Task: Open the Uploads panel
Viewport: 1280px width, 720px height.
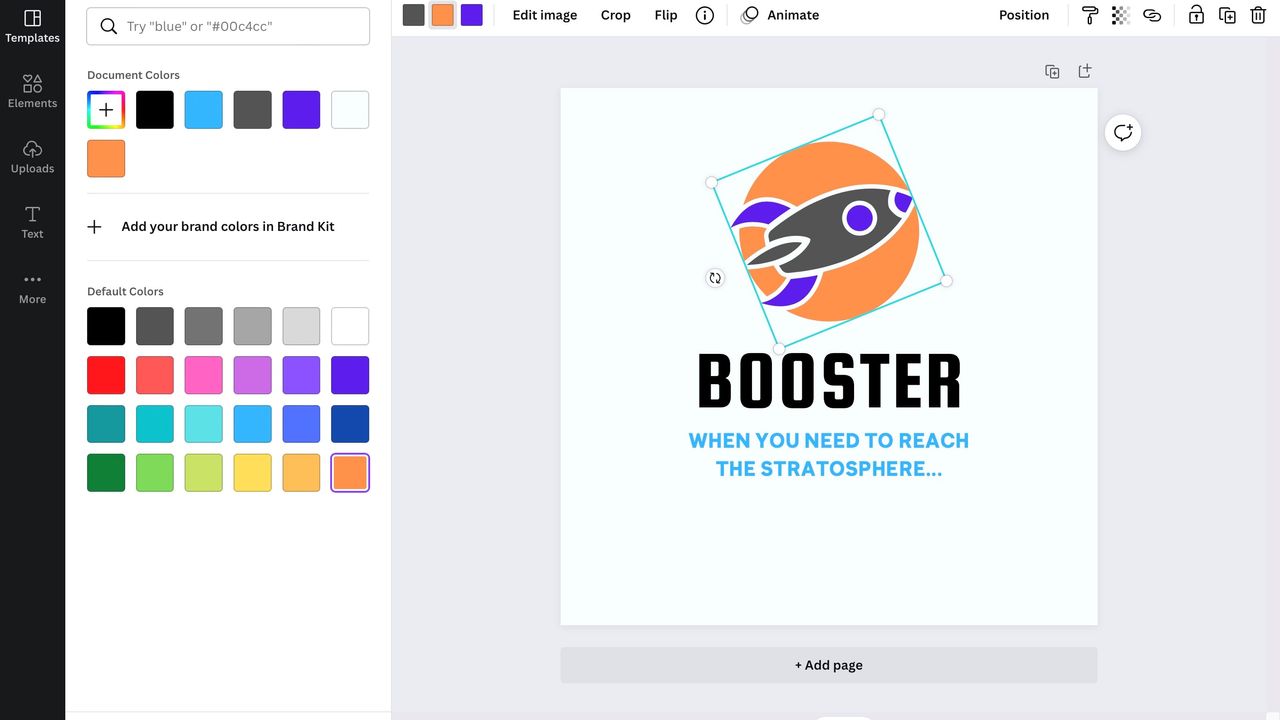Action: (32, 157)
